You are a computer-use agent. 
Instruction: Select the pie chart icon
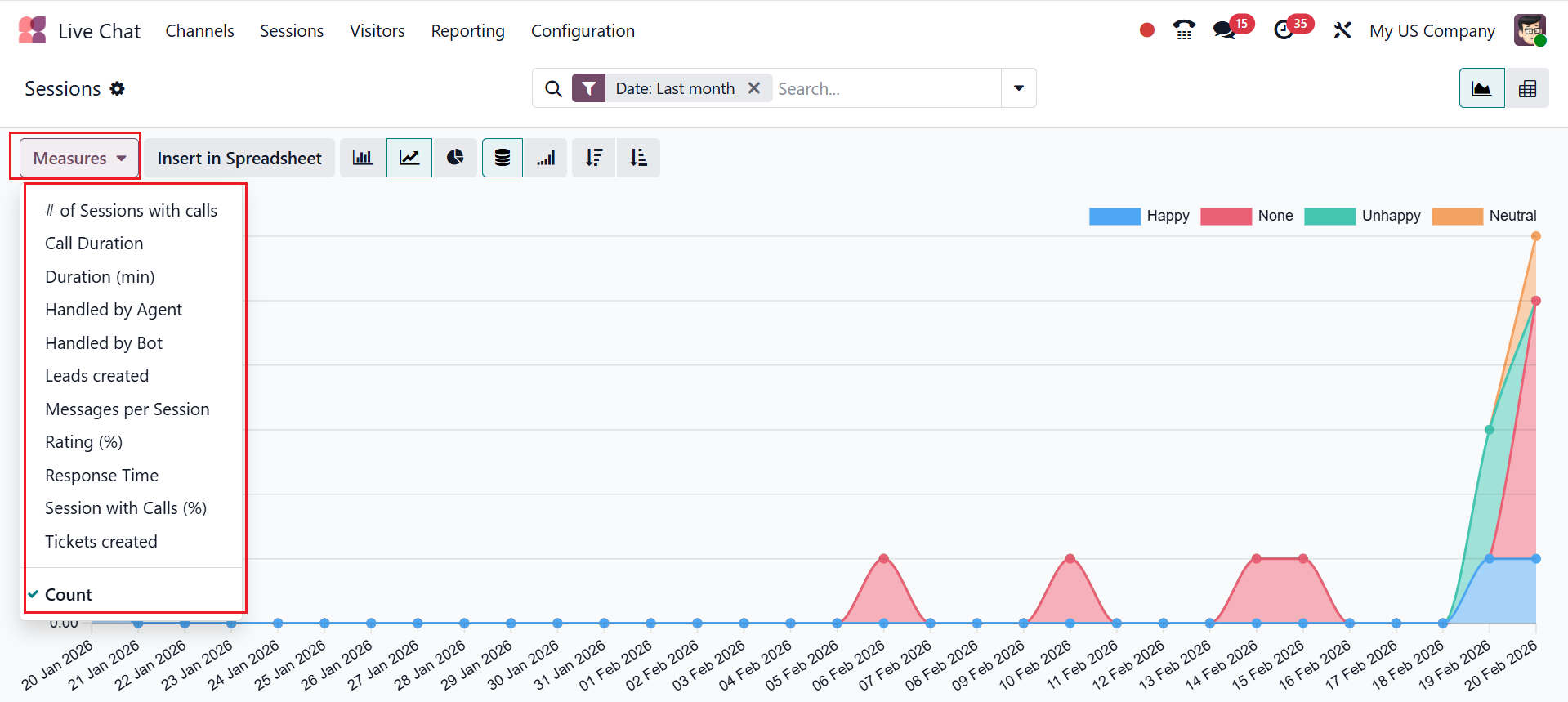click(455, 158)
